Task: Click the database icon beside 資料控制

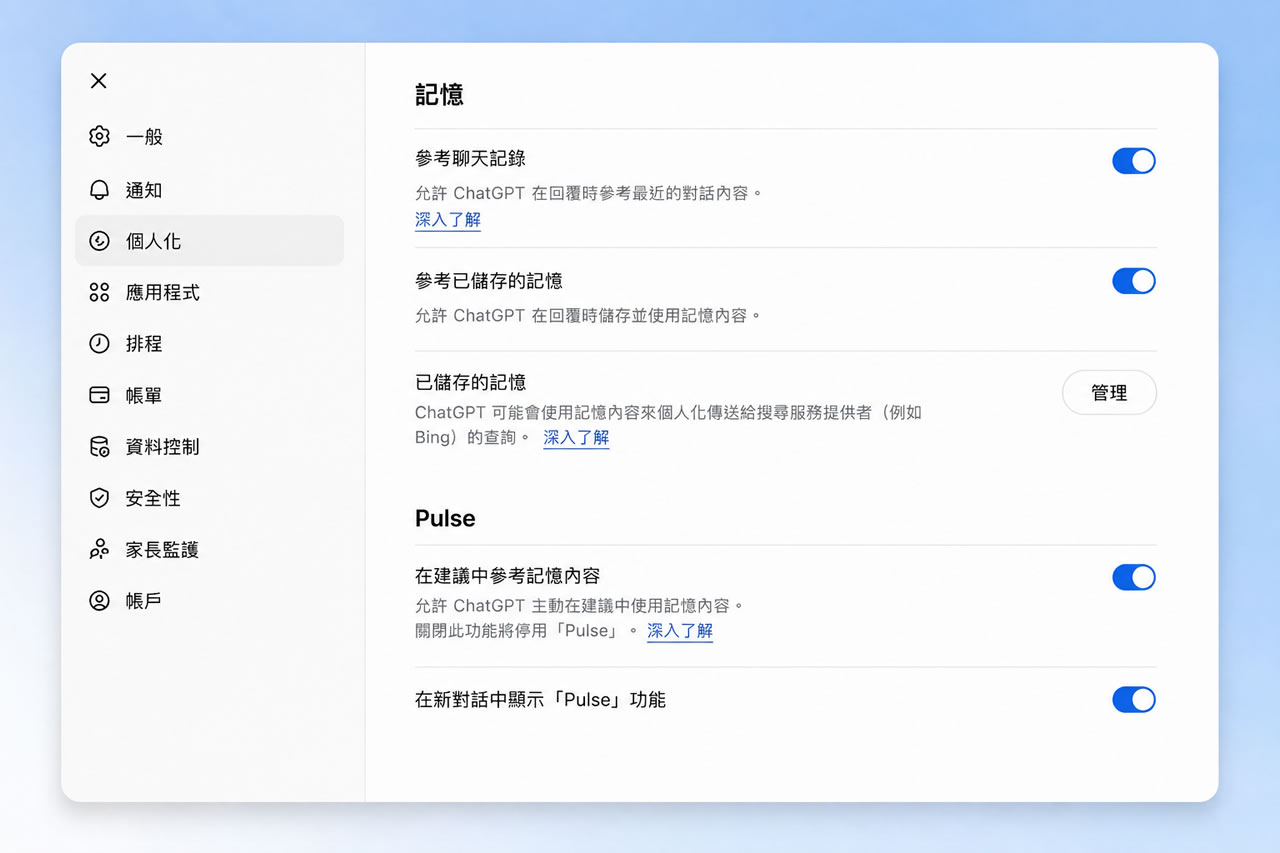Action: click(x=99, y=447)
